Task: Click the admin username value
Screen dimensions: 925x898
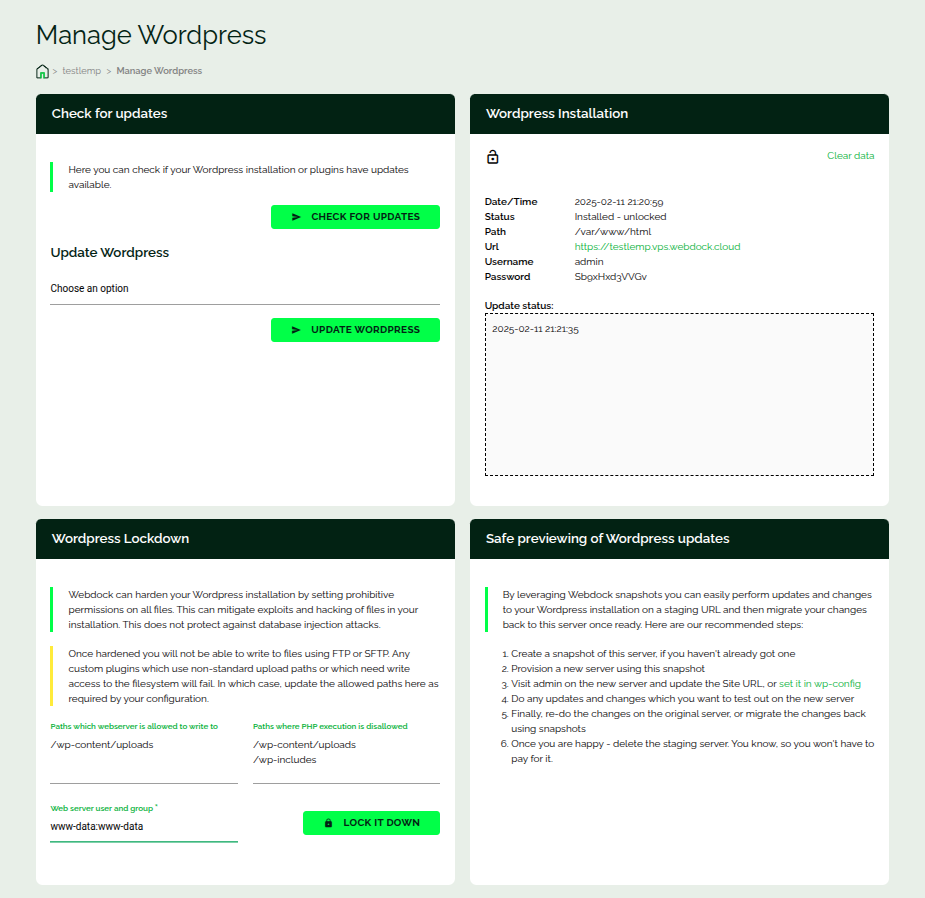Action: coord(589,262)
